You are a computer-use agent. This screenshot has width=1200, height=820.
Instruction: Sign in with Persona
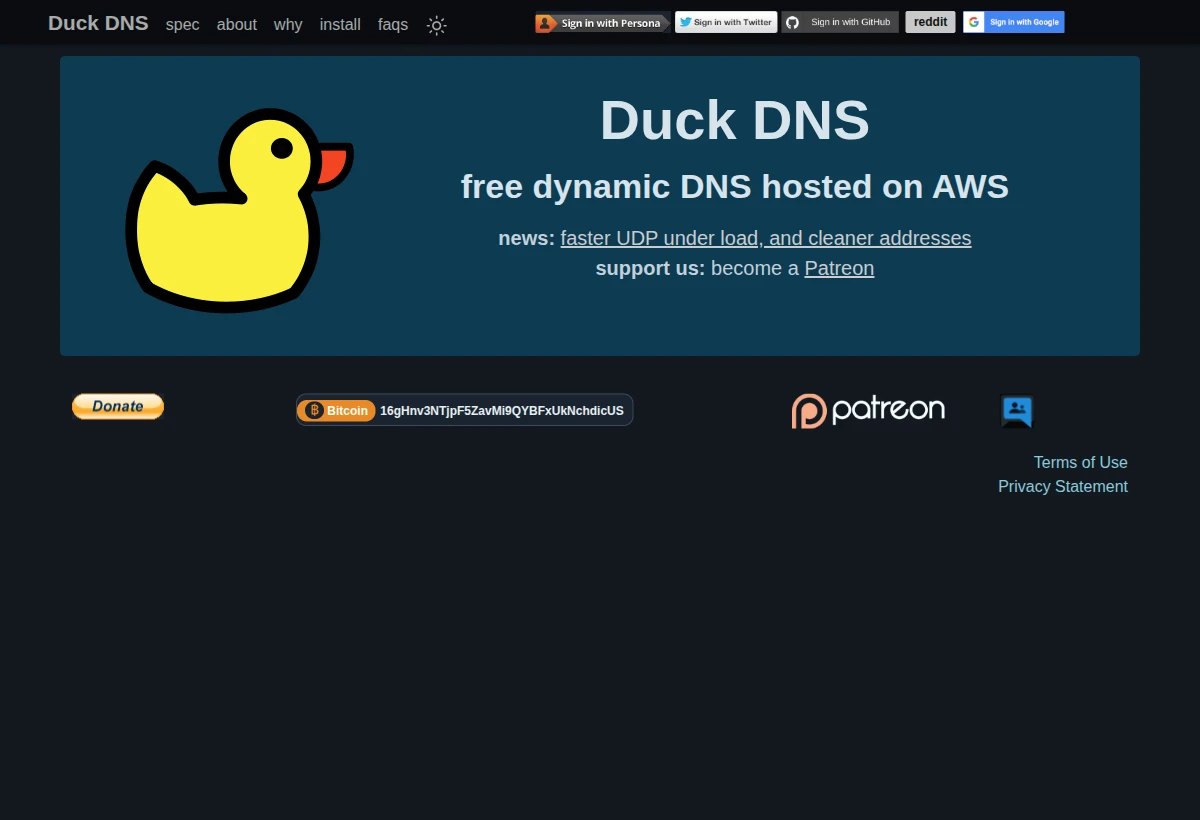pyautogui.click(x=602, y=23)
